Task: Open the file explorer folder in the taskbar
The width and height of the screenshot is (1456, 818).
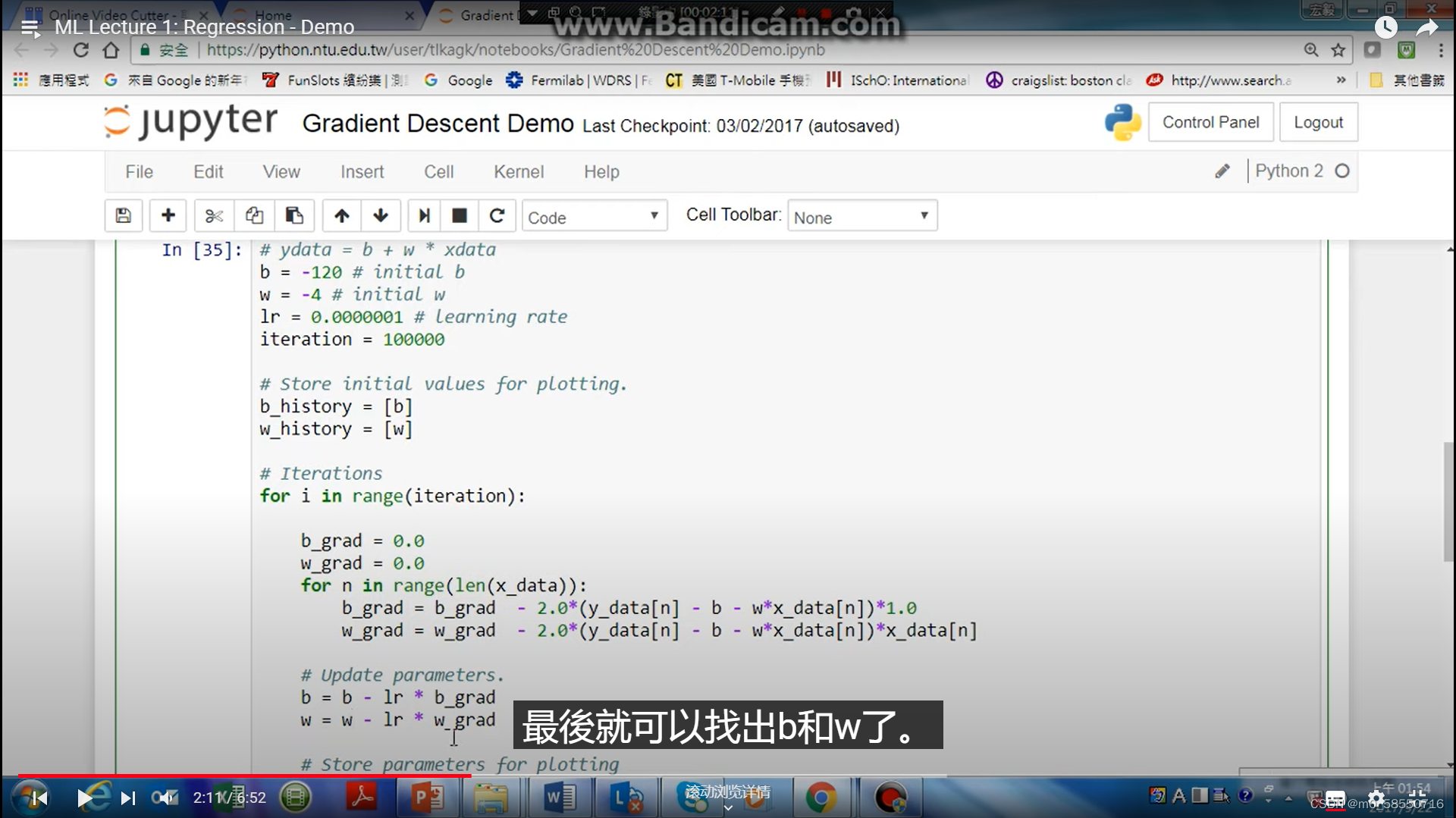Action: coord(491,798)
